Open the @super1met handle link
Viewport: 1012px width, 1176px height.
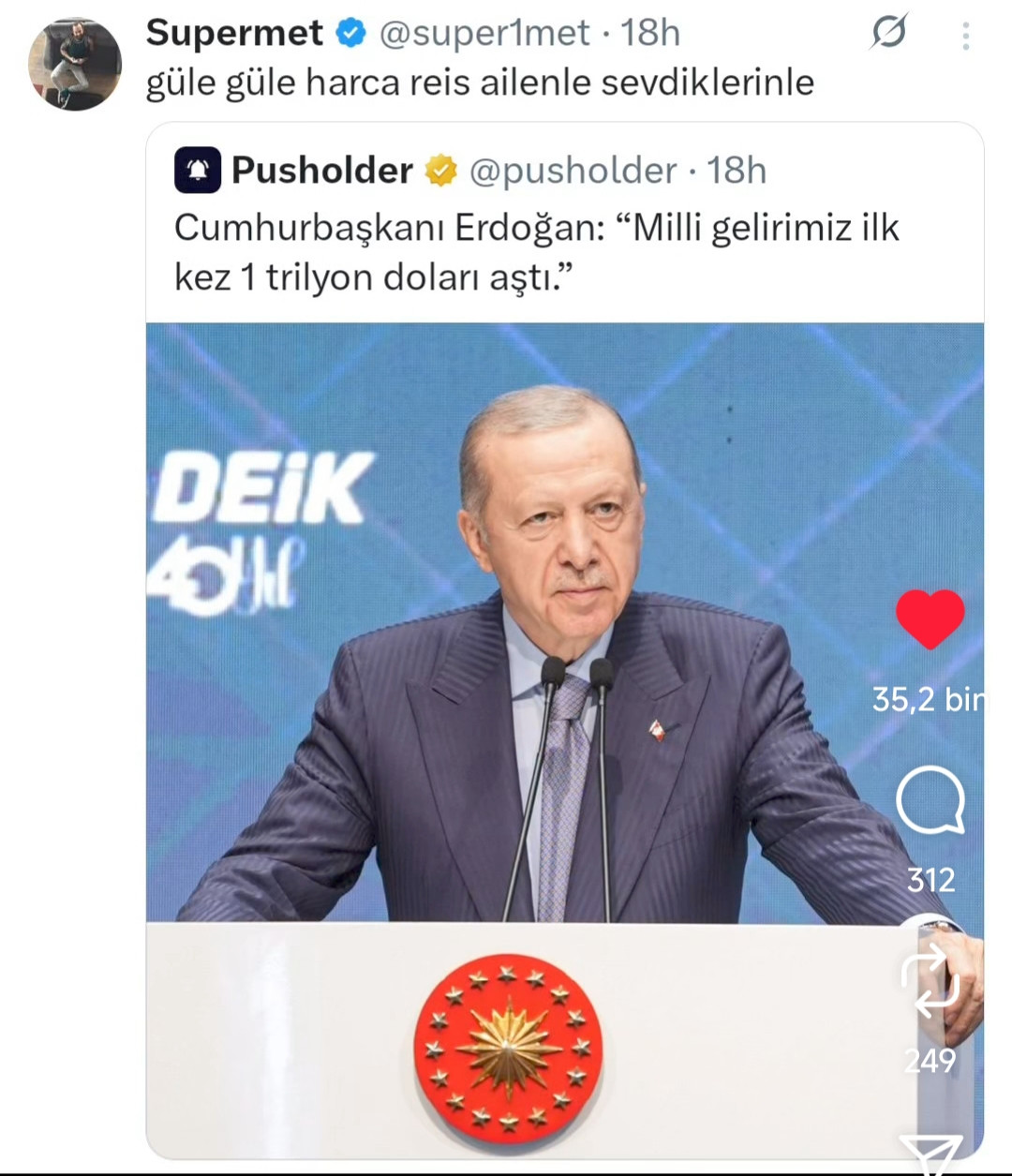[484, 34]
